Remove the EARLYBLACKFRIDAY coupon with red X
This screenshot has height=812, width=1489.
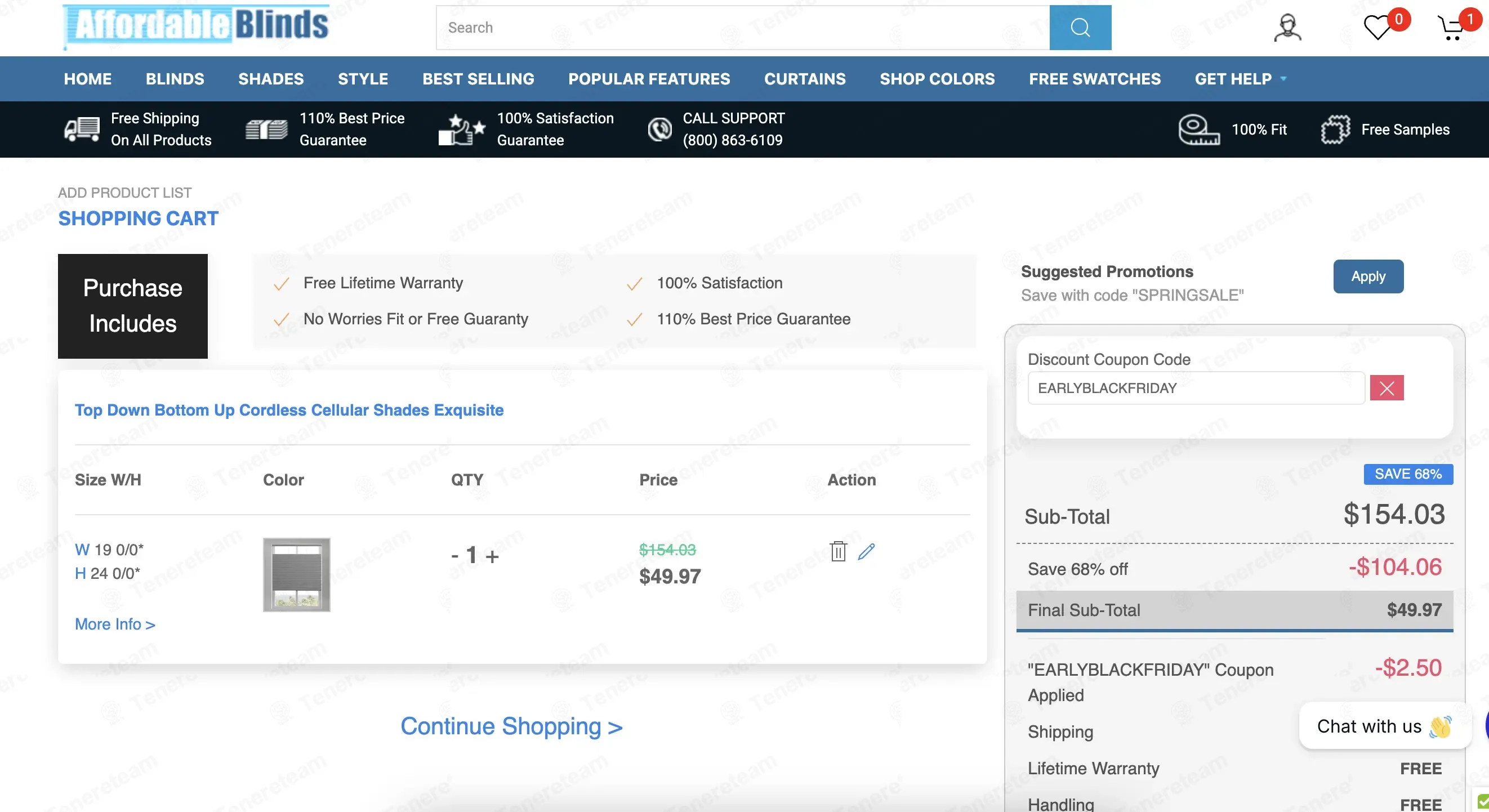click(x=1387, y=388)
